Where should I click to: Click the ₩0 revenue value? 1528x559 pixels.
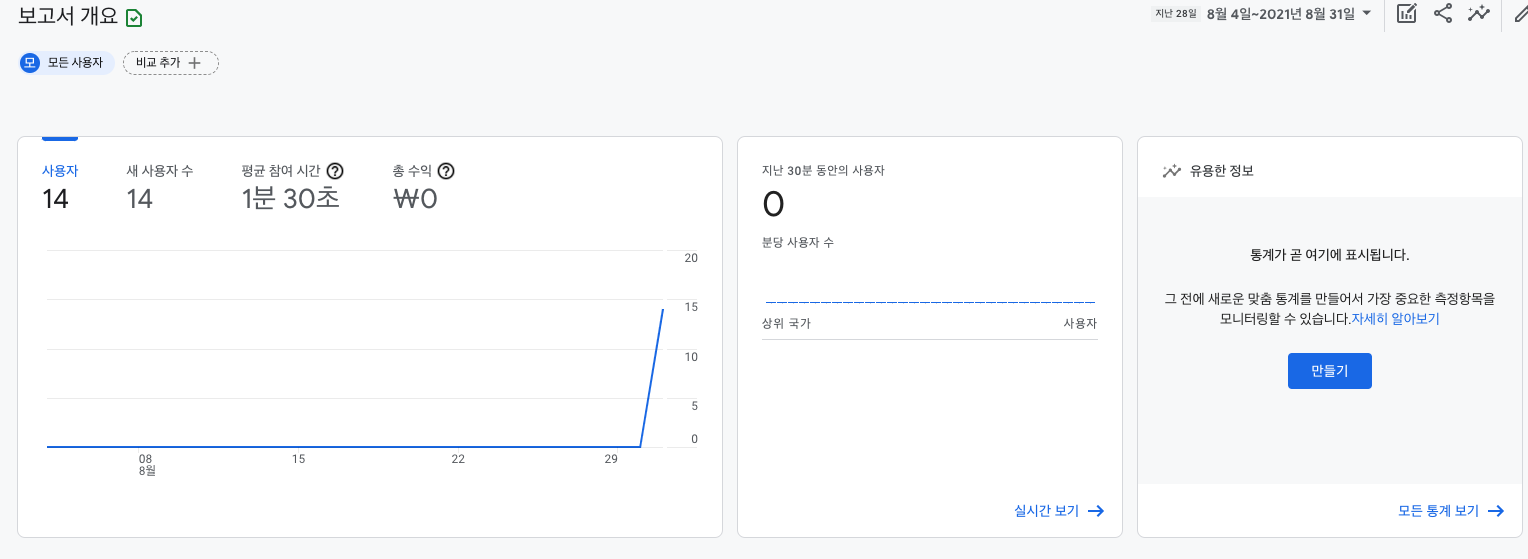[x=416, y=199]
